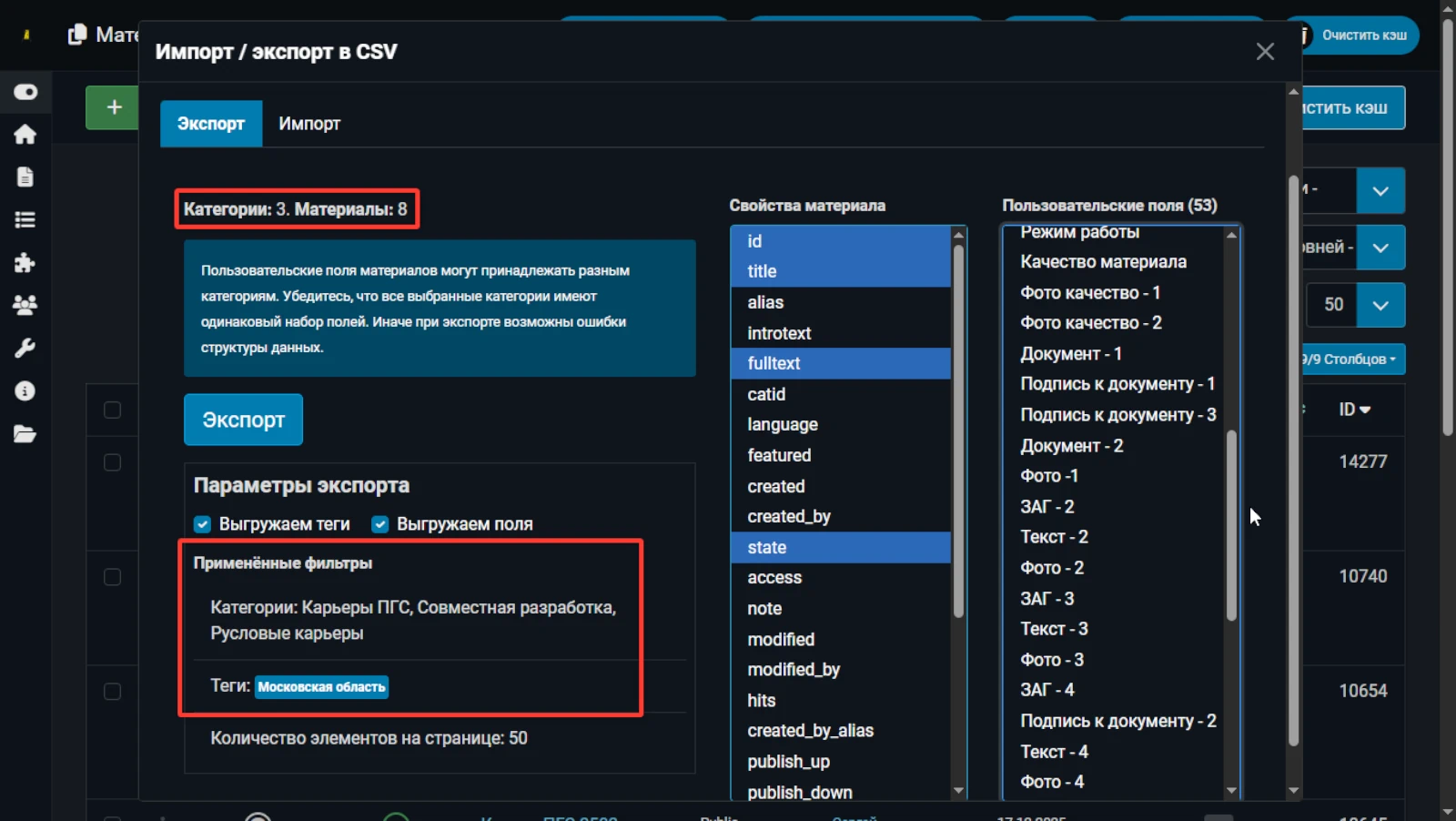The width and height of the screenshot is (1456, 821).
Task: Select 'catid' in material properties list
Action: point(766,394)
